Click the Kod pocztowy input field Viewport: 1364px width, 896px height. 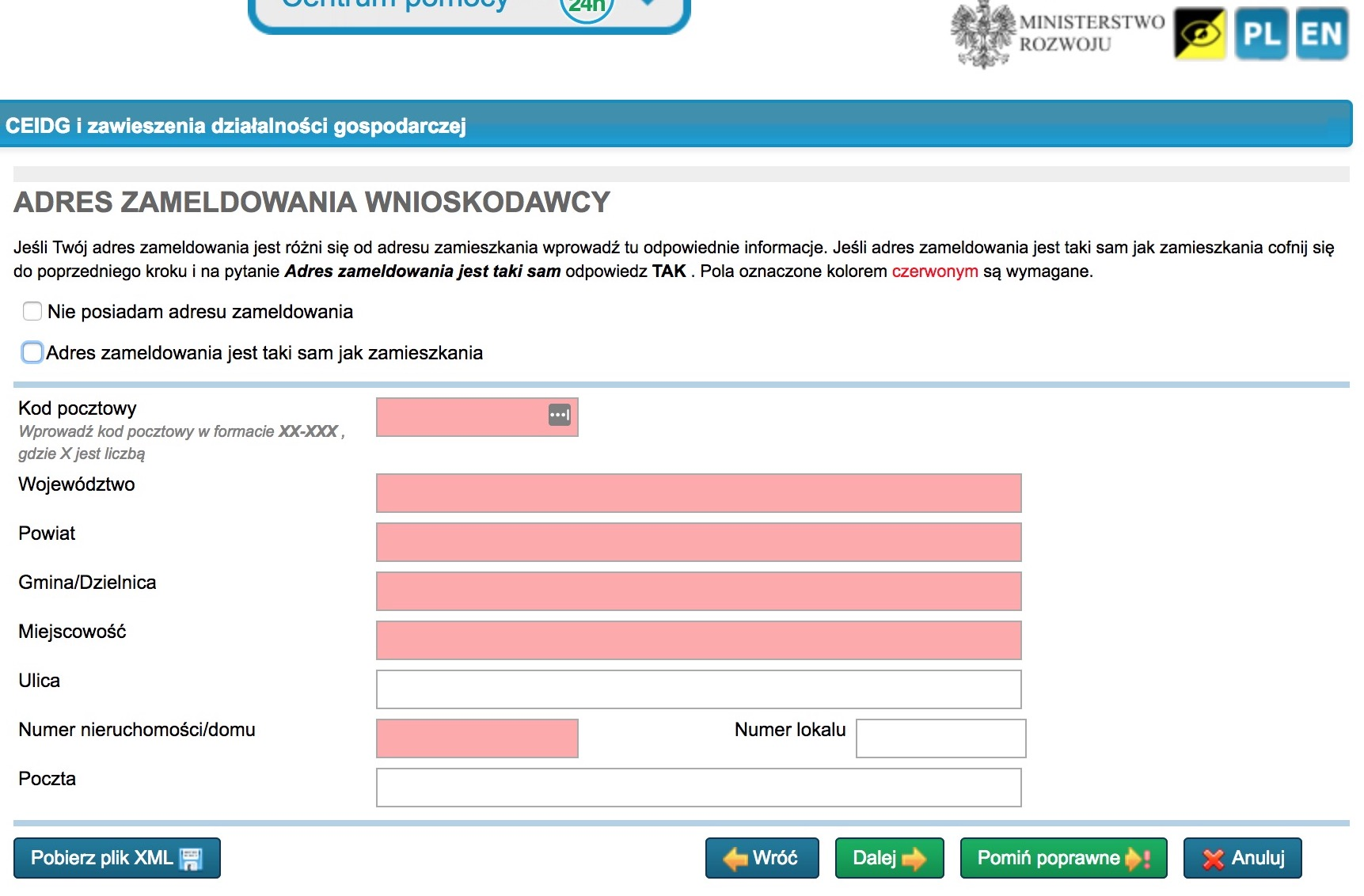tap(477, 417)
